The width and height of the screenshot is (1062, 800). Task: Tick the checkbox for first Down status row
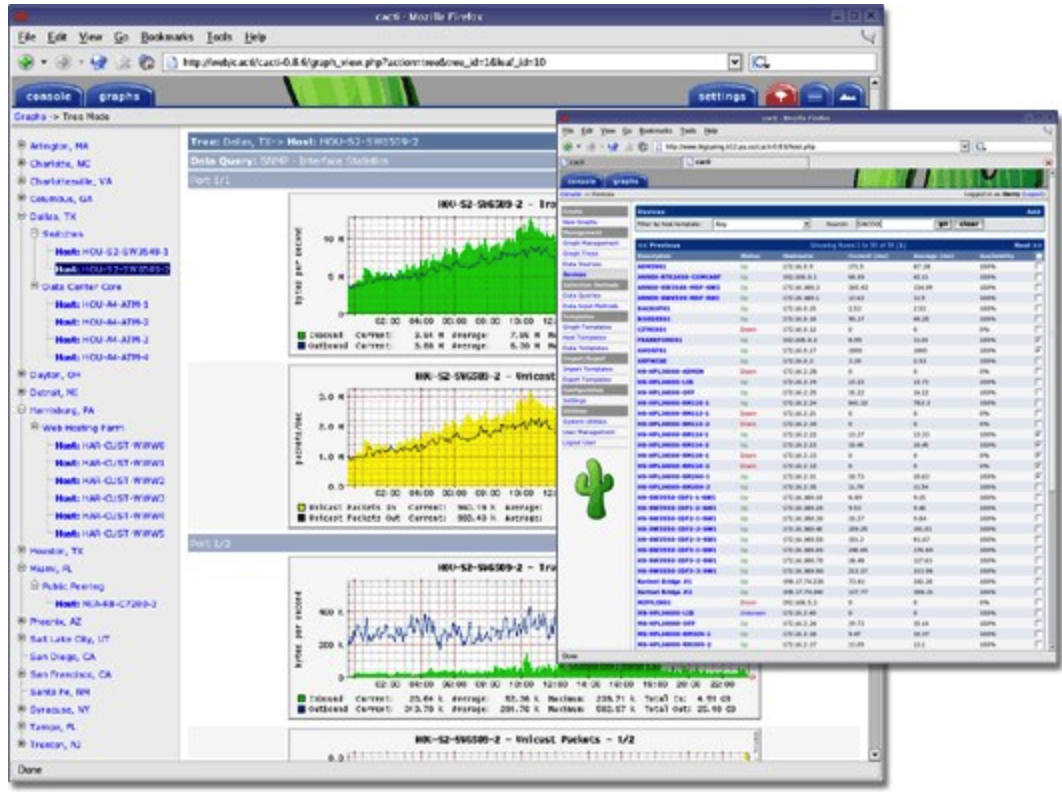(x=1038, y=330)
